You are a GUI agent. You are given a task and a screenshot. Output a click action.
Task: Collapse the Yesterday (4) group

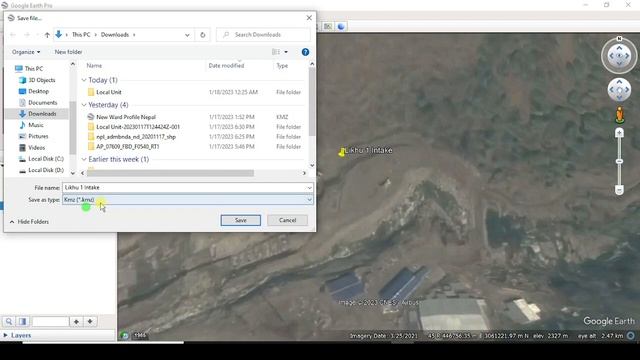84,105
